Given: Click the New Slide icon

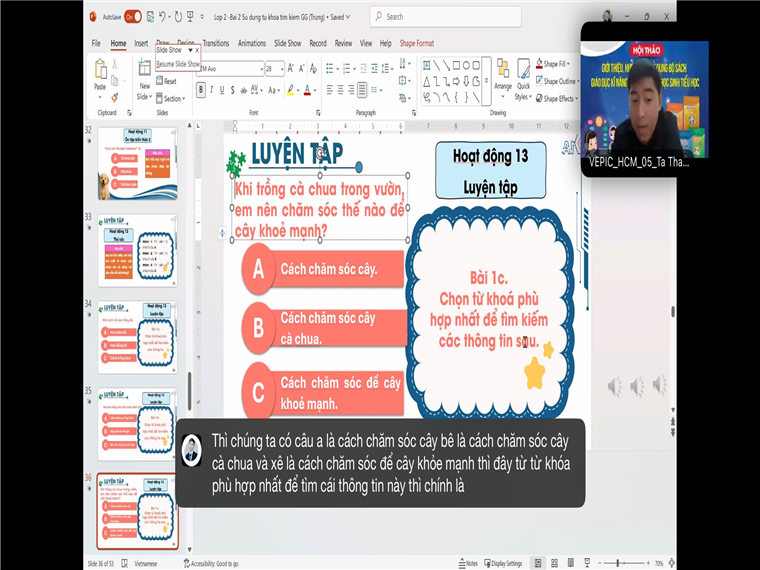Looking at the screenshot, I should click(143, 72).
